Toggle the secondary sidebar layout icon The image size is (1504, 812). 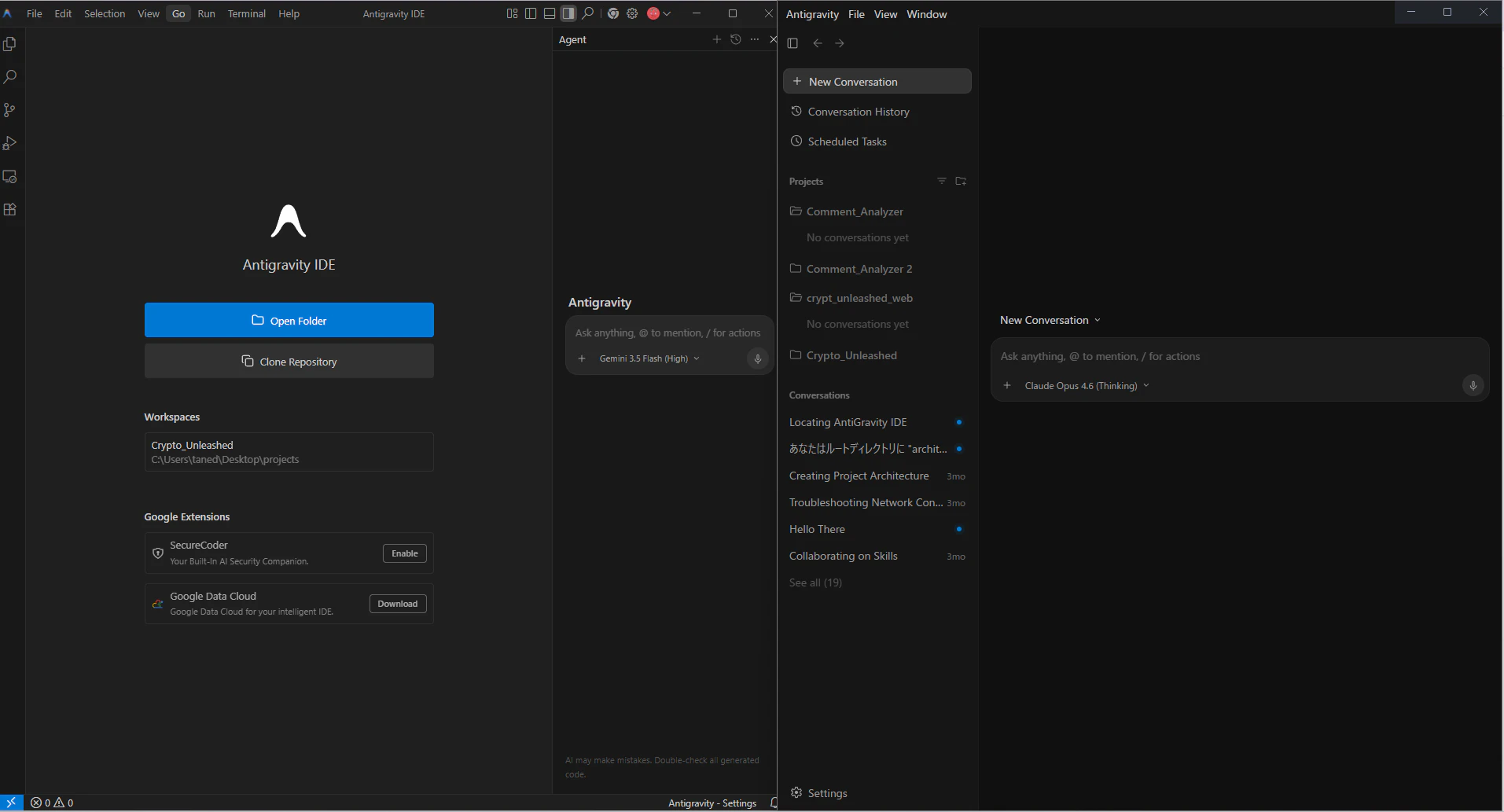[x=568, y=13]
